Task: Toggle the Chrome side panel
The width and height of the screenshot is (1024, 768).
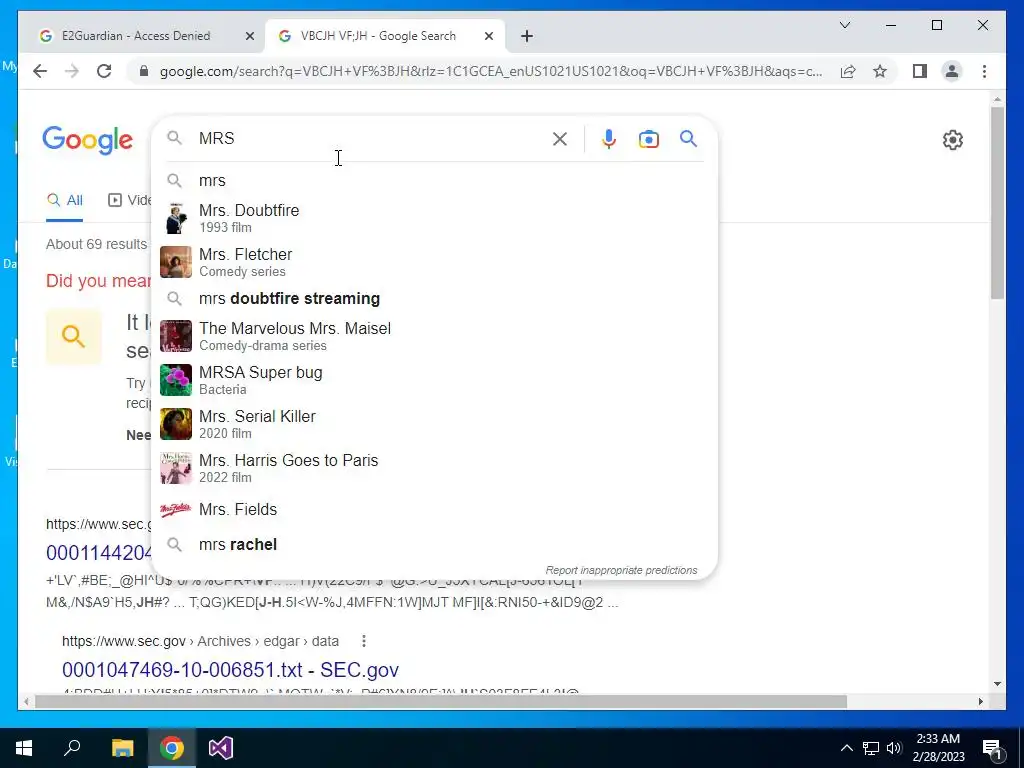Action: (920, 71)
